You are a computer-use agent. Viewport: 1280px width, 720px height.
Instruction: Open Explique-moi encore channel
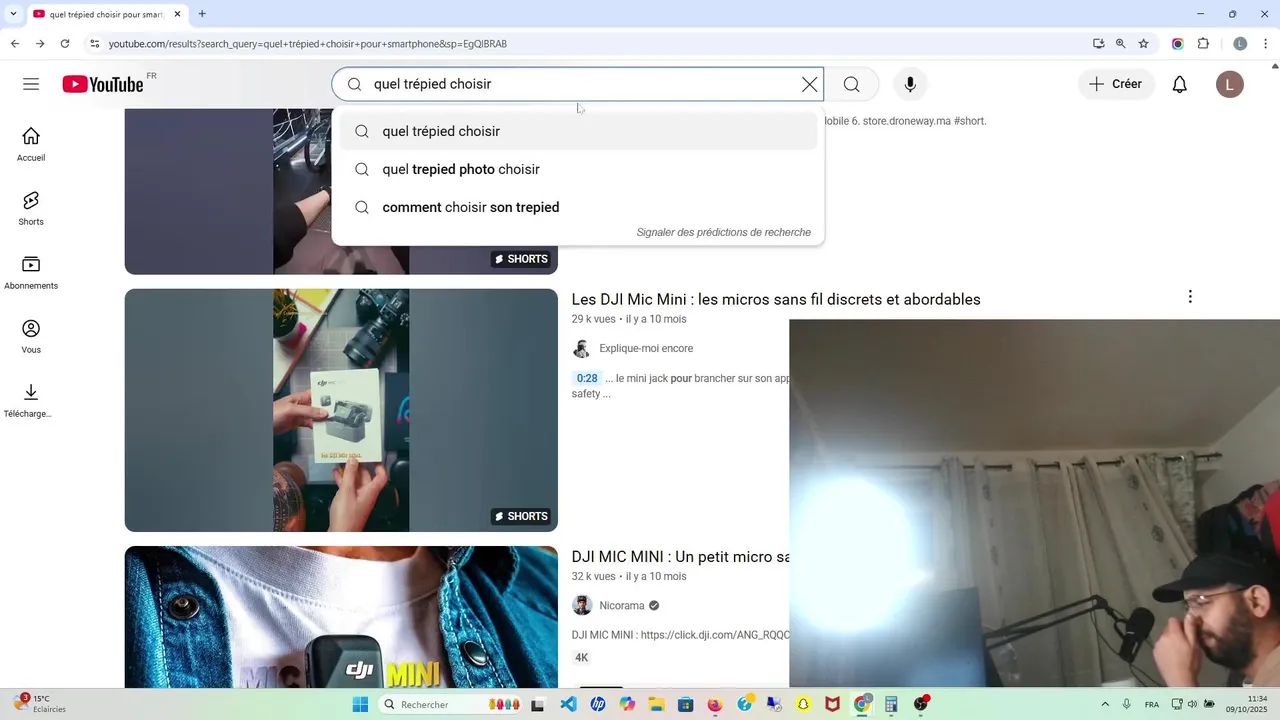(x=646, y=348)
